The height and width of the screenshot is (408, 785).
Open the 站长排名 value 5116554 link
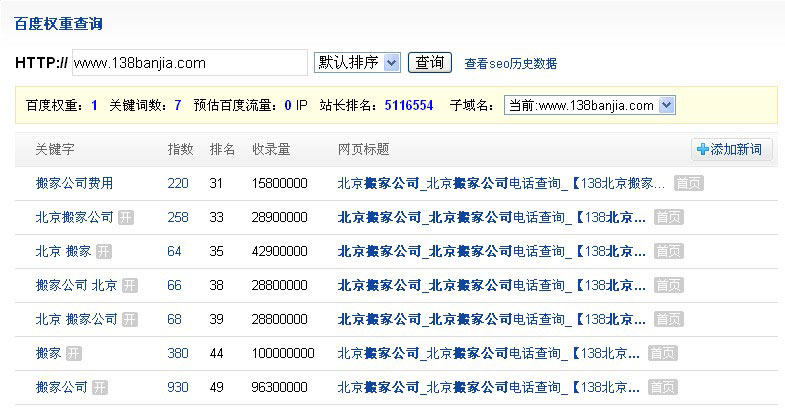point(408,105)
